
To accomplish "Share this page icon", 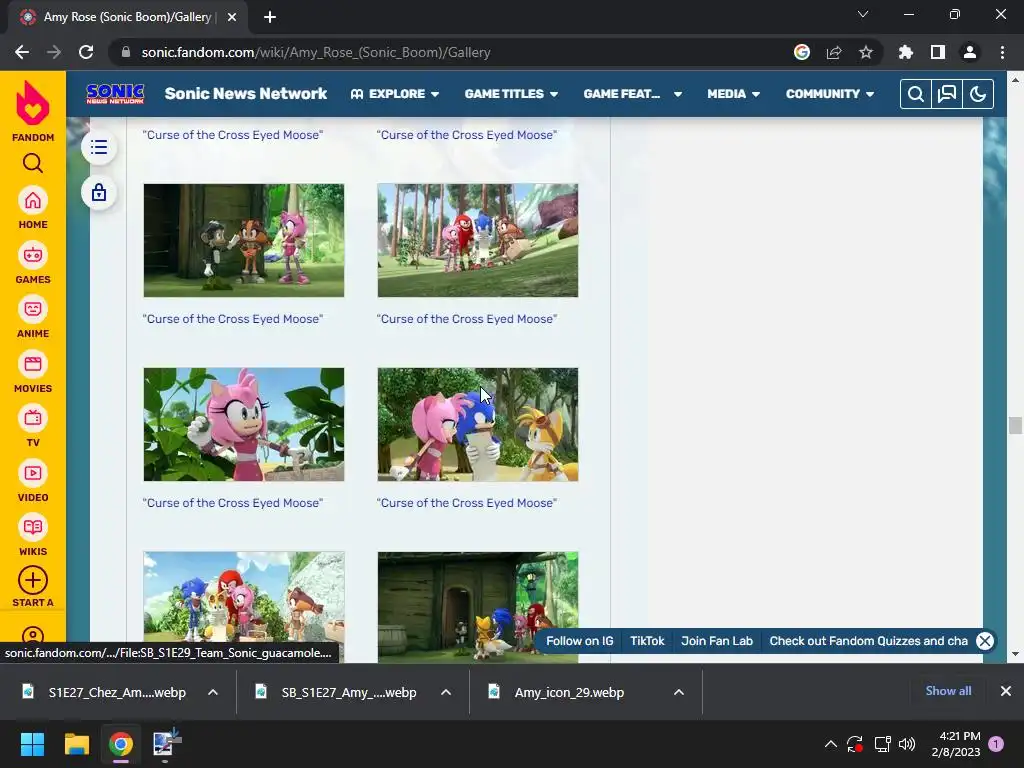I will click(834, 52).
